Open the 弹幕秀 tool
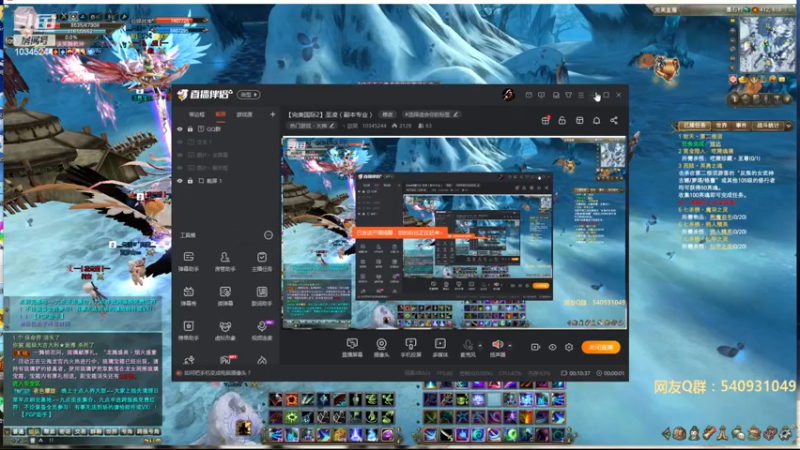800x450 pixels. click(188, 295)
